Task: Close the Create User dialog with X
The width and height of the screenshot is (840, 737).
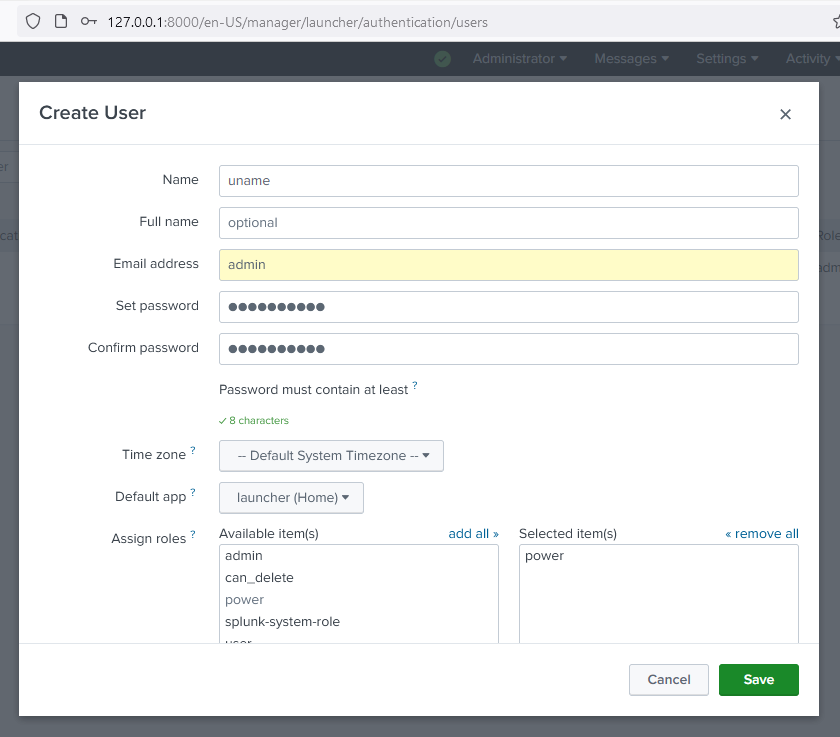Action: click(785, 114)
